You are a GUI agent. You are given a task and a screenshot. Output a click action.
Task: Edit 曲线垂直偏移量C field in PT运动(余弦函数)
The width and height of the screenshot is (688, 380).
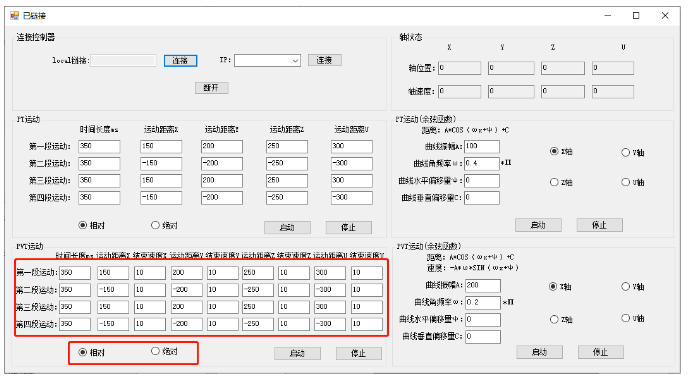[482, 198]
